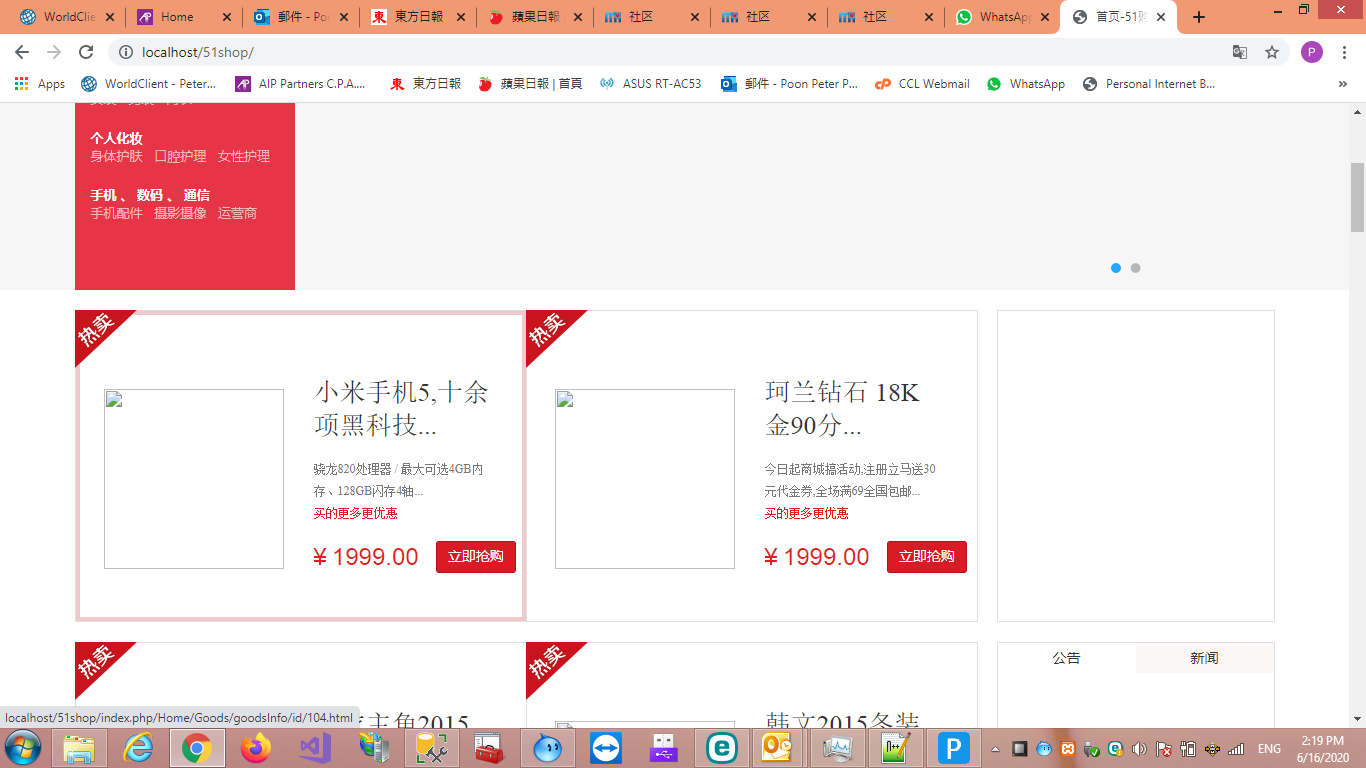Open the Apps bookmarks shortcut
The width and height of the screenshot is (1366, 768).
[x=40, y=84]
